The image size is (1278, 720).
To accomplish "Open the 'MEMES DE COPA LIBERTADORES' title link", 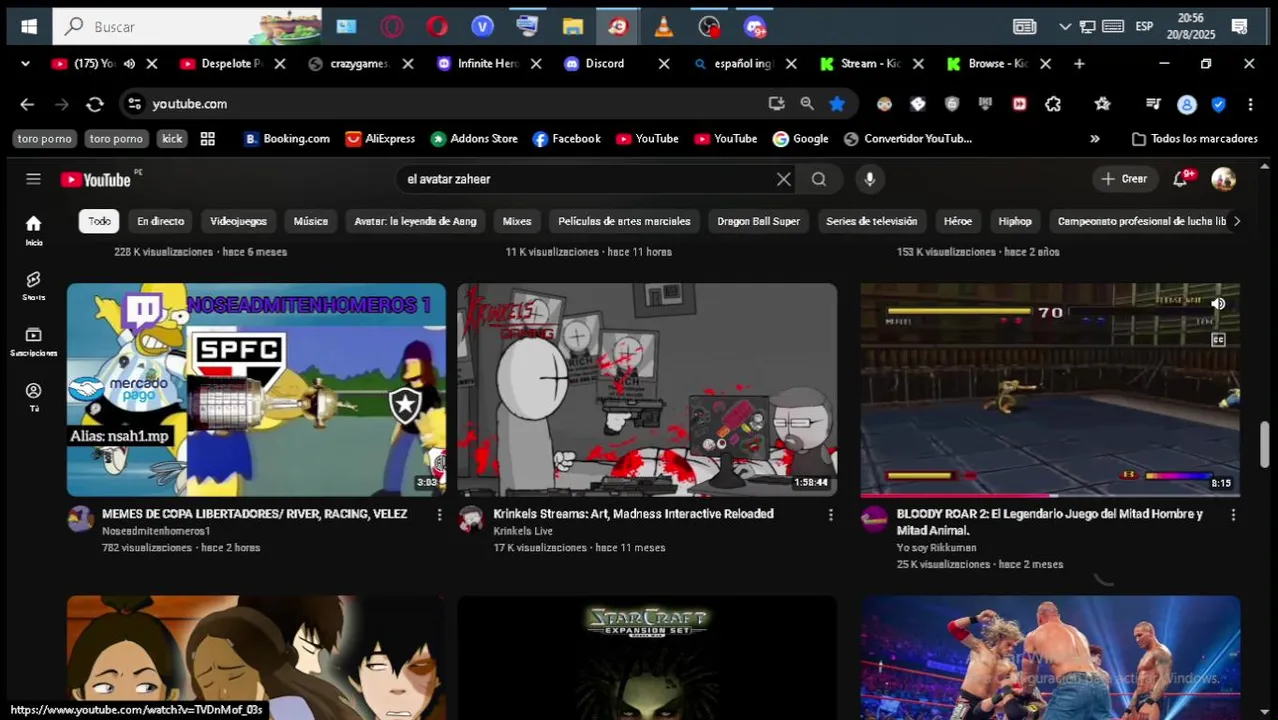I will pos(254,514).
